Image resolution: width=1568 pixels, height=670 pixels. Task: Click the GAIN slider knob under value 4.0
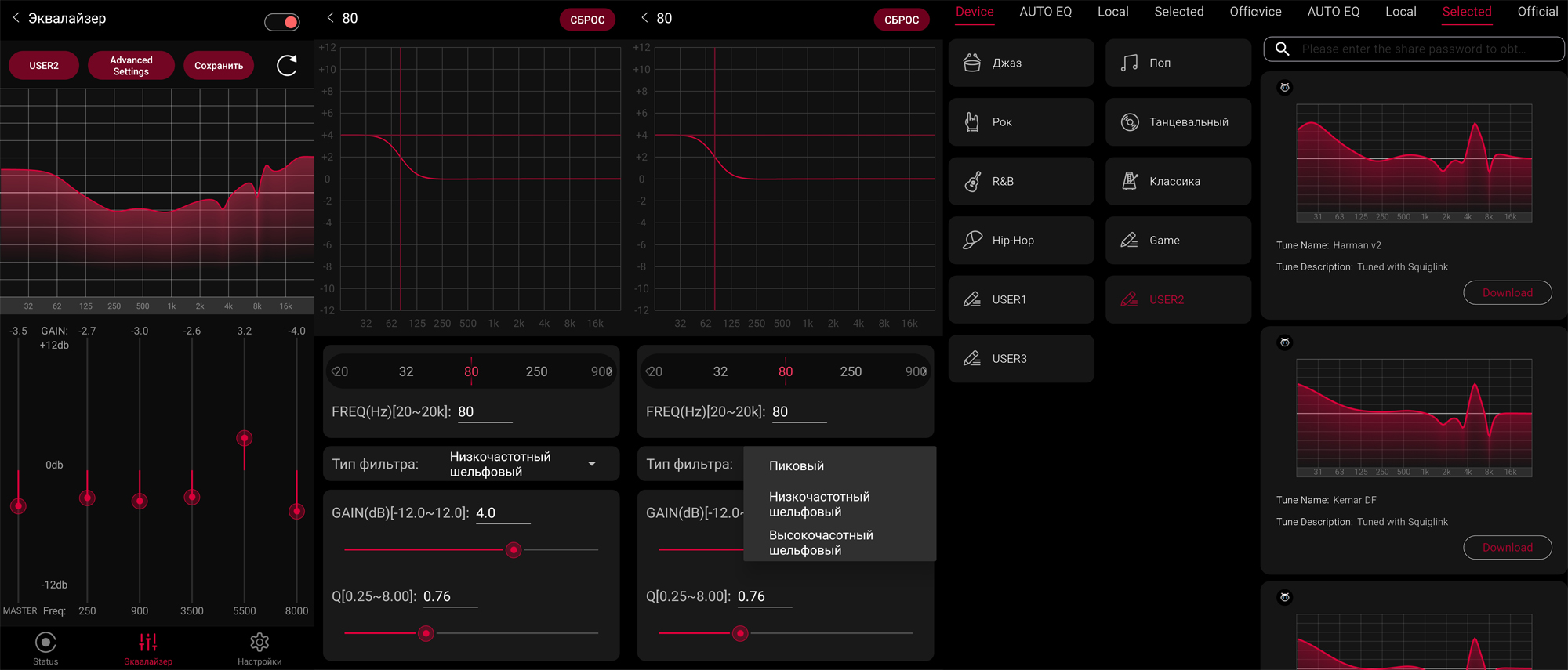point(514,550)
